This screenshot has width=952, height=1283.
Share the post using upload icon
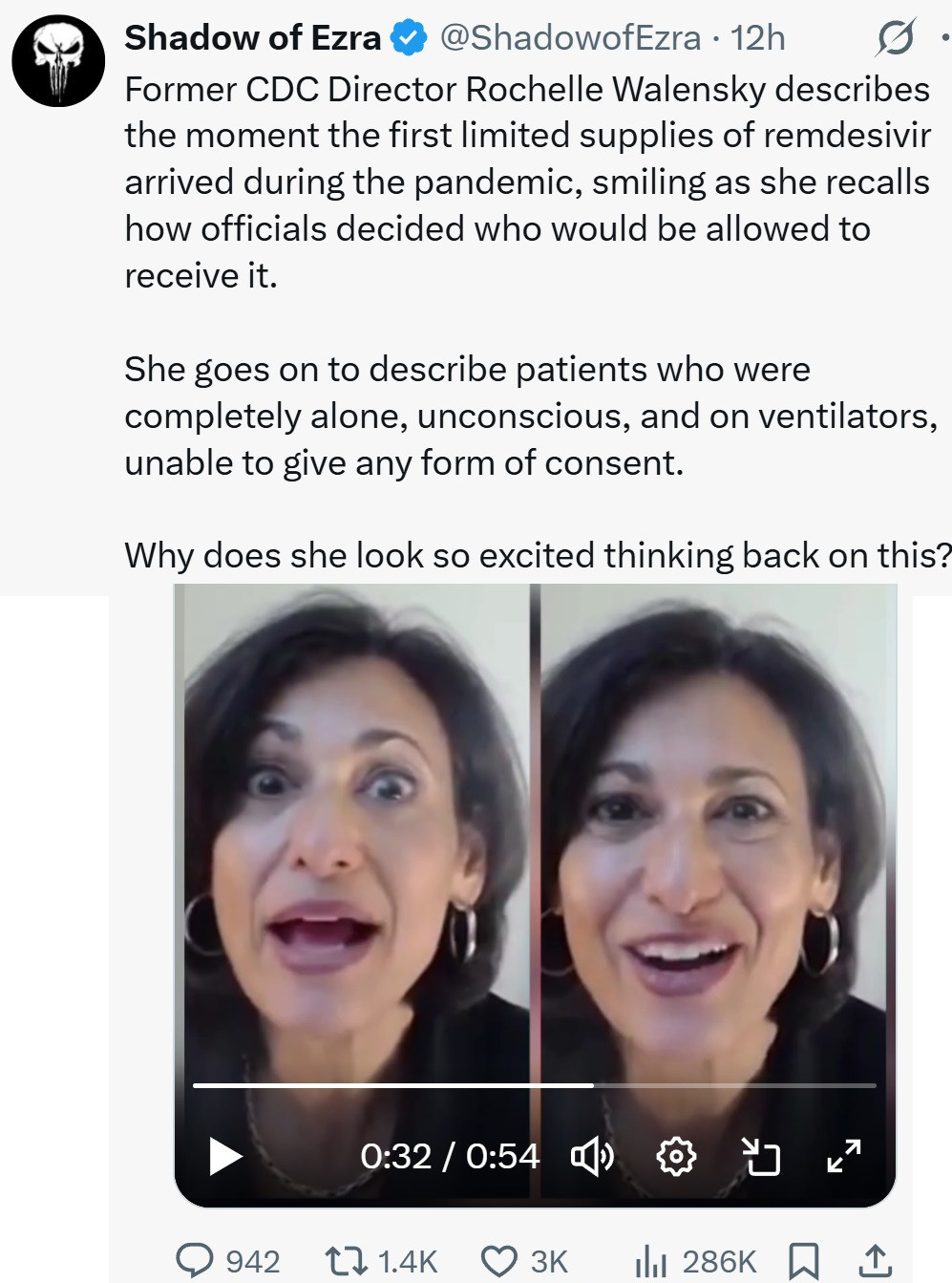coord(874,1261)
